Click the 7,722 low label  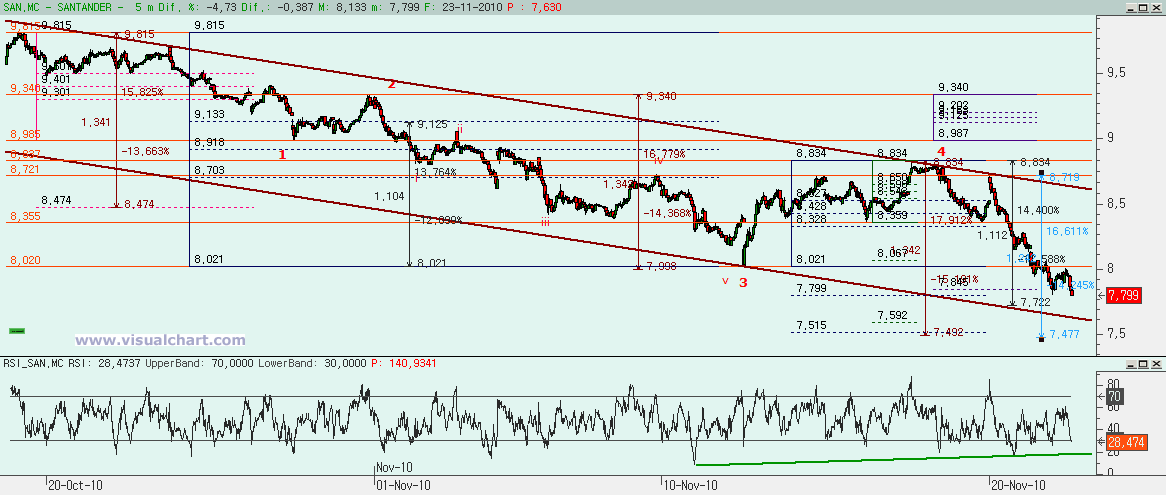pos(1035,302)
